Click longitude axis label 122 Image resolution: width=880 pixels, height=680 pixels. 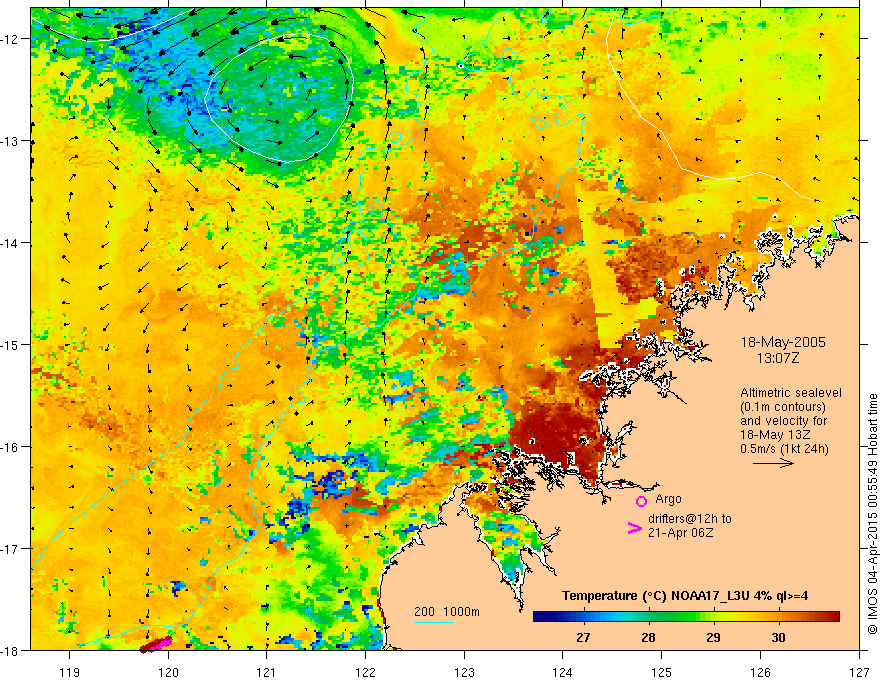(365, 673)
